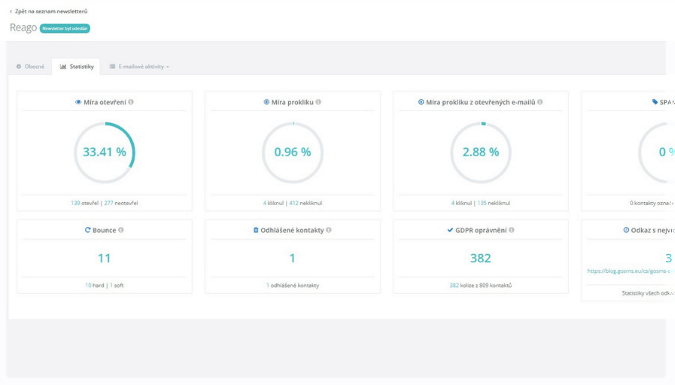This screenshot has height=385, width=675.
Task: Click info icon next to GDPR oprávnění
Action: coord(511,230)
